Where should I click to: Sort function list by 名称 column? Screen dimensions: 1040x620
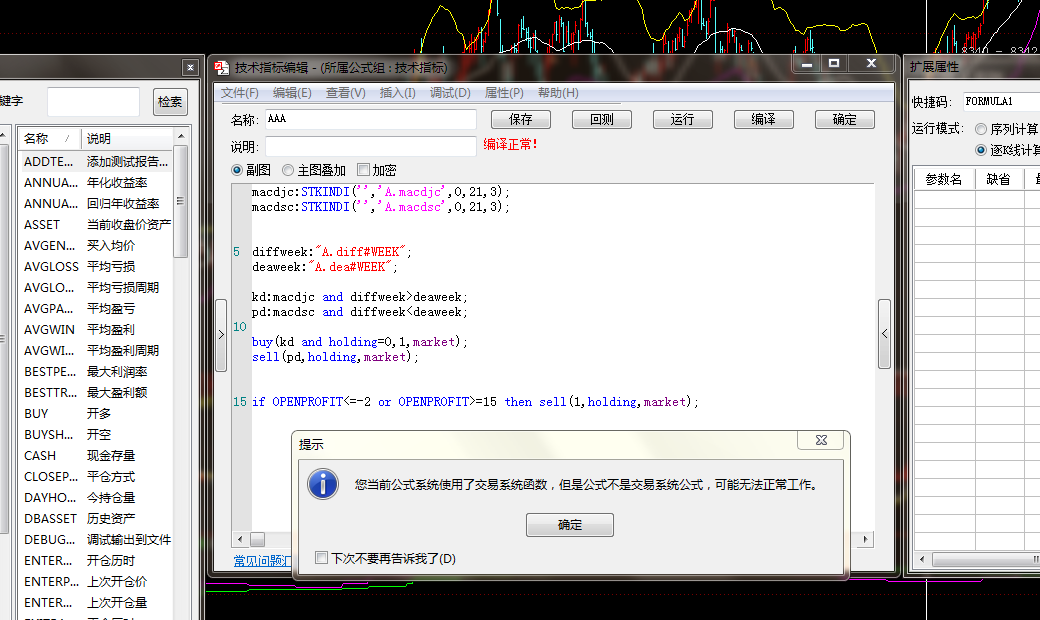click(48, 139)
